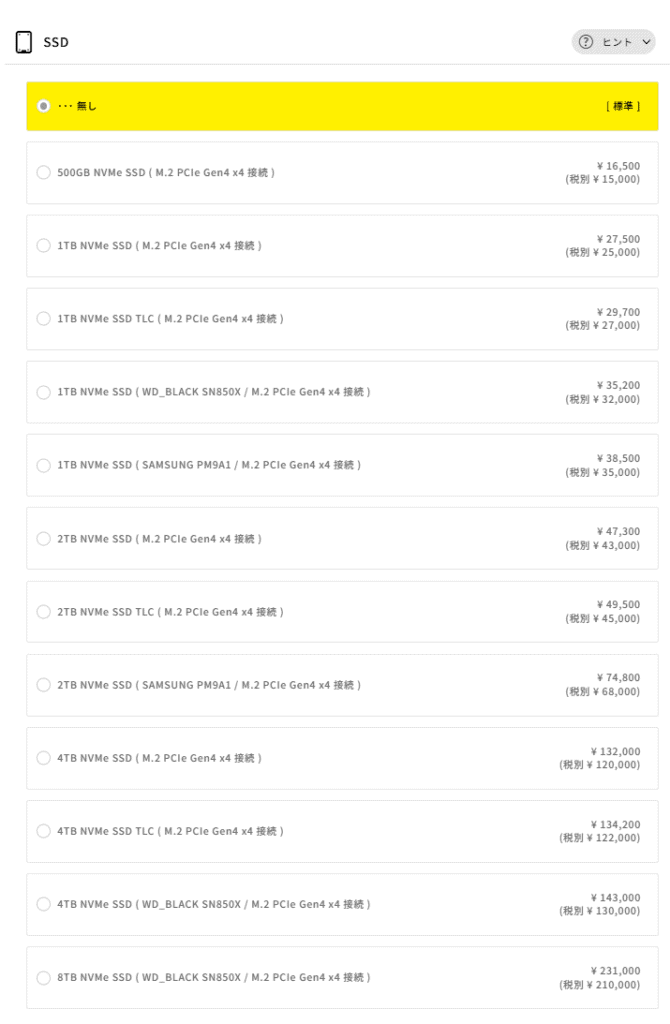Select 1TB SAMSUNG PM9A1 SSD
The height and width of the screenshot is (1024, 670).
pyautogui.click(x=43, y=465)
